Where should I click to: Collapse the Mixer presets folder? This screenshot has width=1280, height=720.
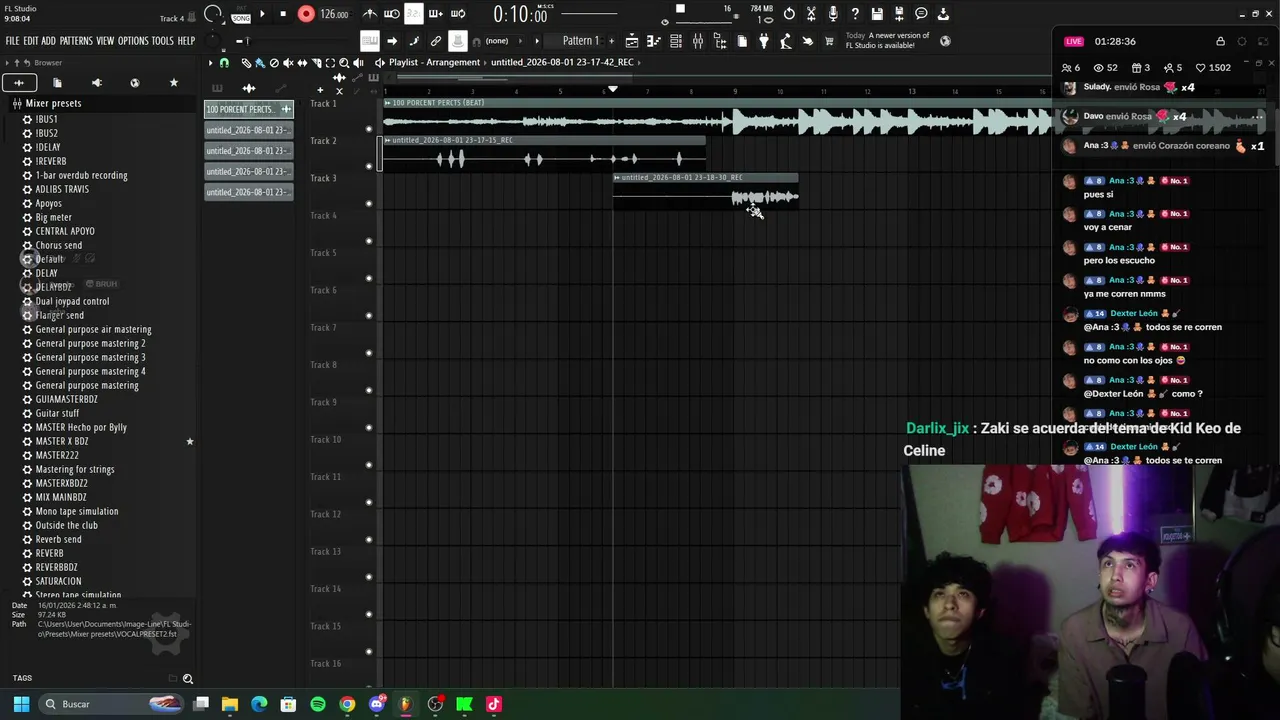(53, 104)
